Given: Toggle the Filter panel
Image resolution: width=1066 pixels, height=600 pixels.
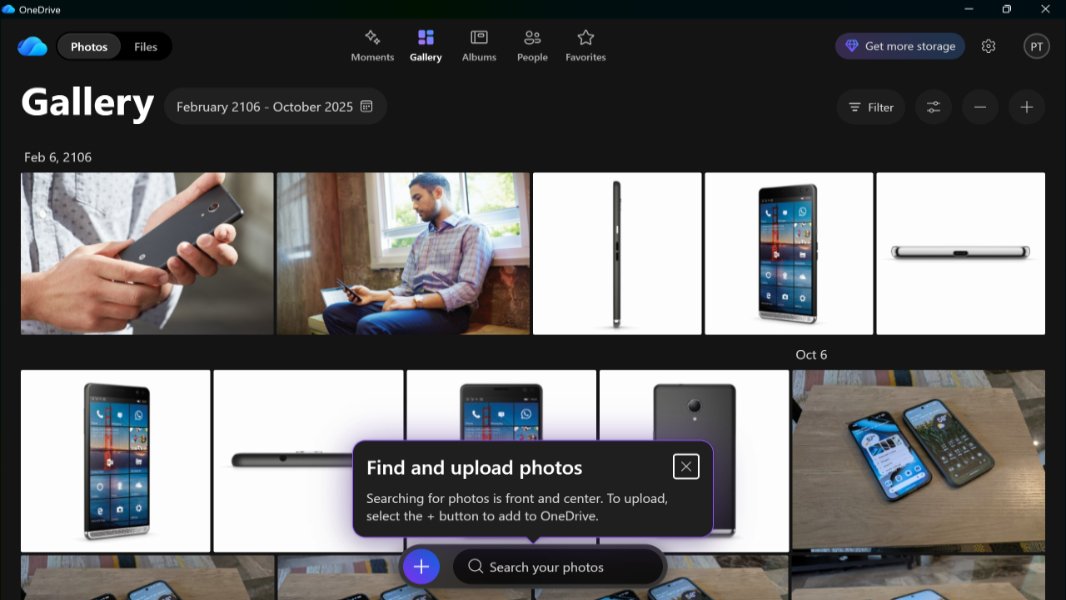Looking at the screenshot, I should [x=870, y=107].
